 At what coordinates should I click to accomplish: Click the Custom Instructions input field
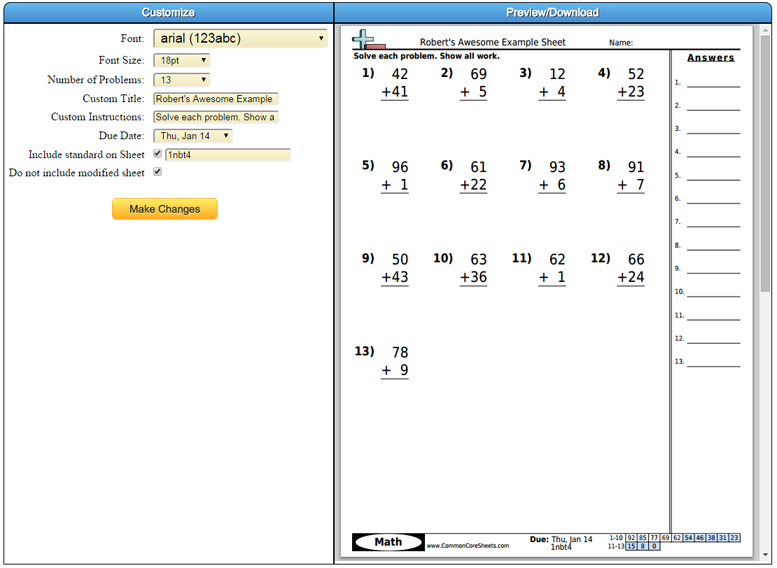(x=216, y=117)
